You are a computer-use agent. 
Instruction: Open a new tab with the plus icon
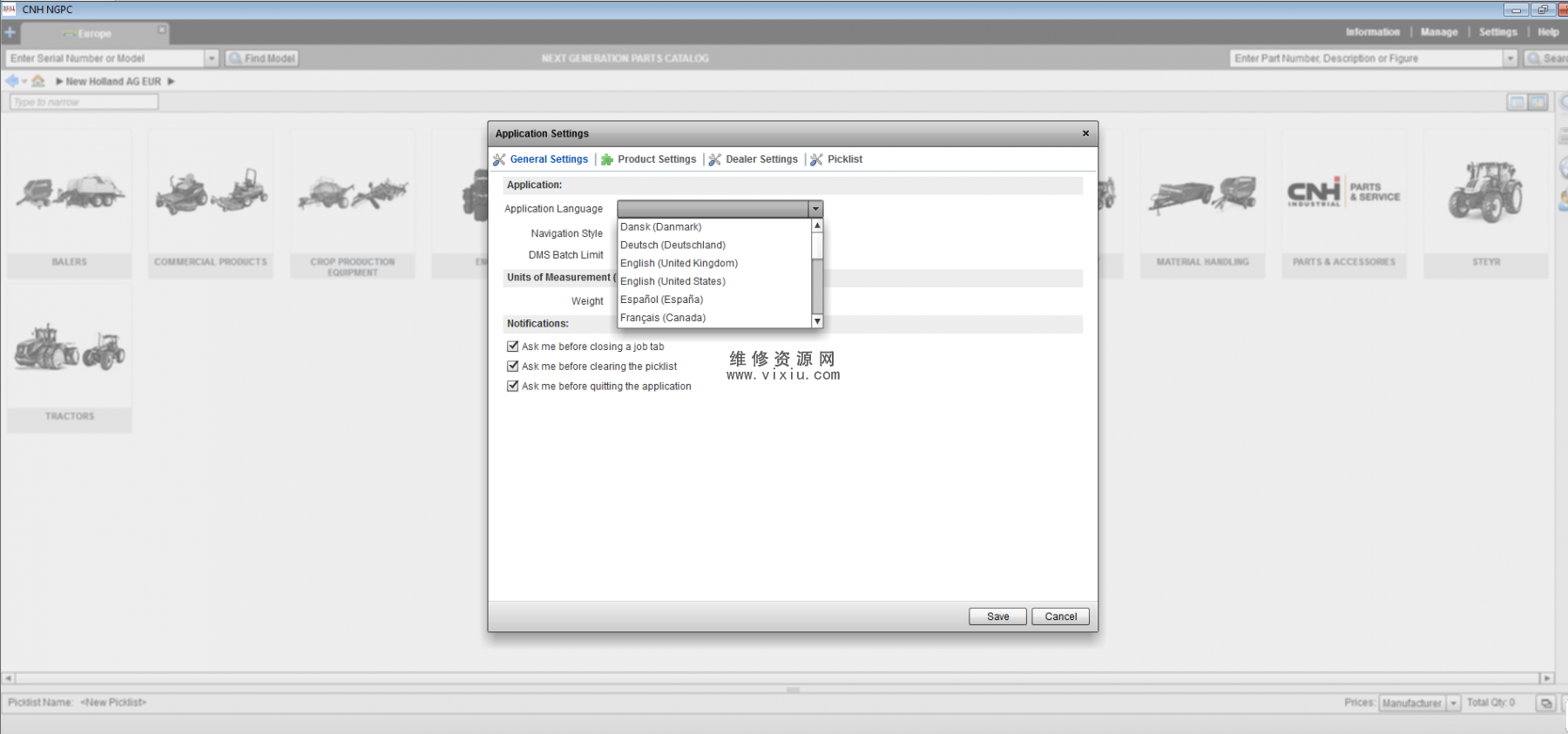click(x=10, y=33)
